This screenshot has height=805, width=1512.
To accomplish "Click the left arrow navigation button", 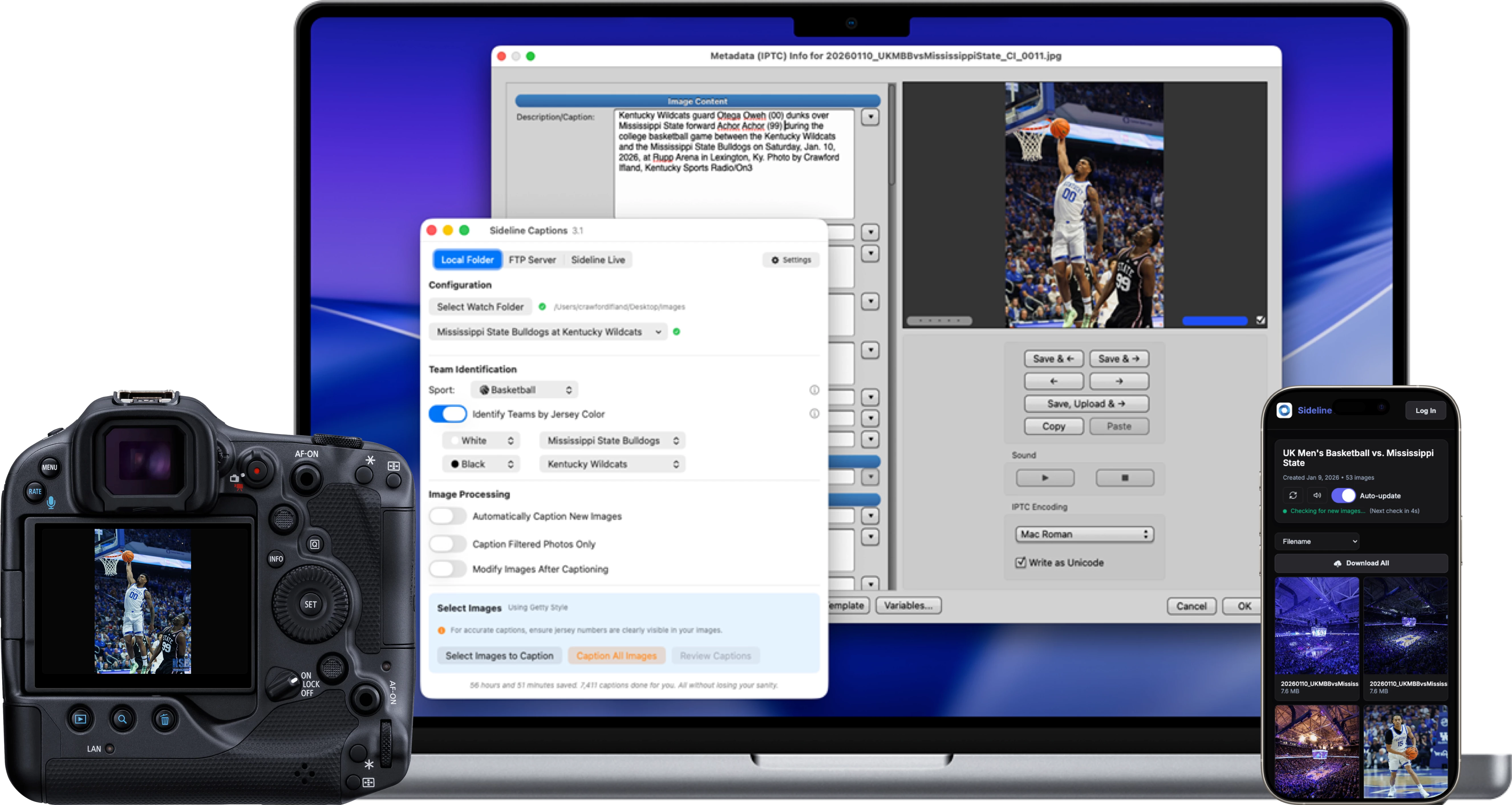I will point(1054,381).
